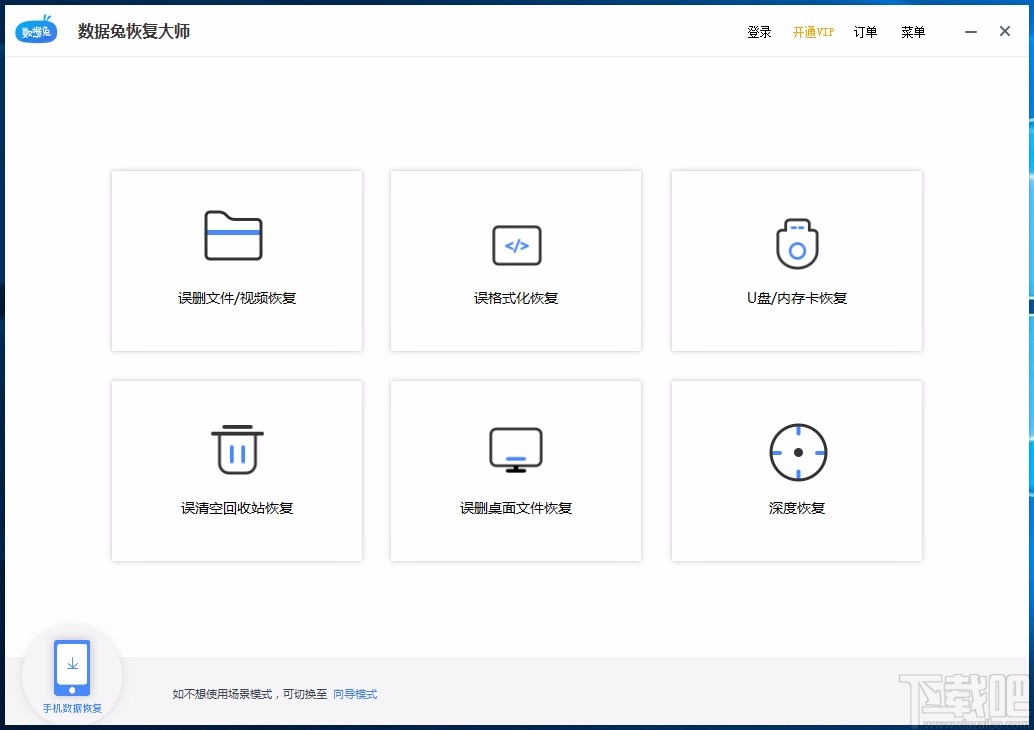Choose 误删桌面文件恢复 scenario
1034x730 pixels.
coord(515,470)
